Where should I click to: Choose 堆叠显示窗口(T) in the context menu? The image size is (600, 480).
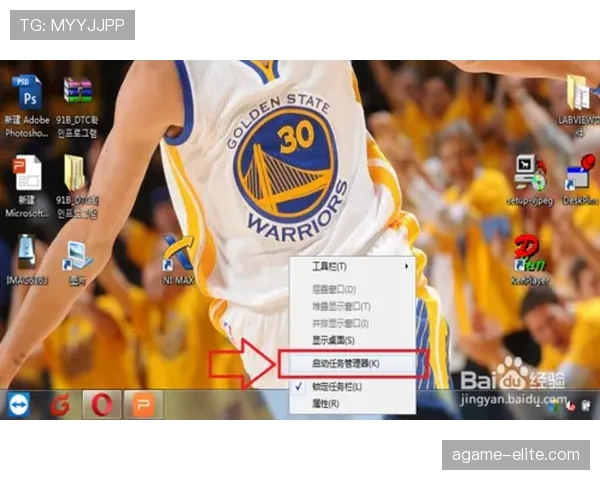click(352, 306)
